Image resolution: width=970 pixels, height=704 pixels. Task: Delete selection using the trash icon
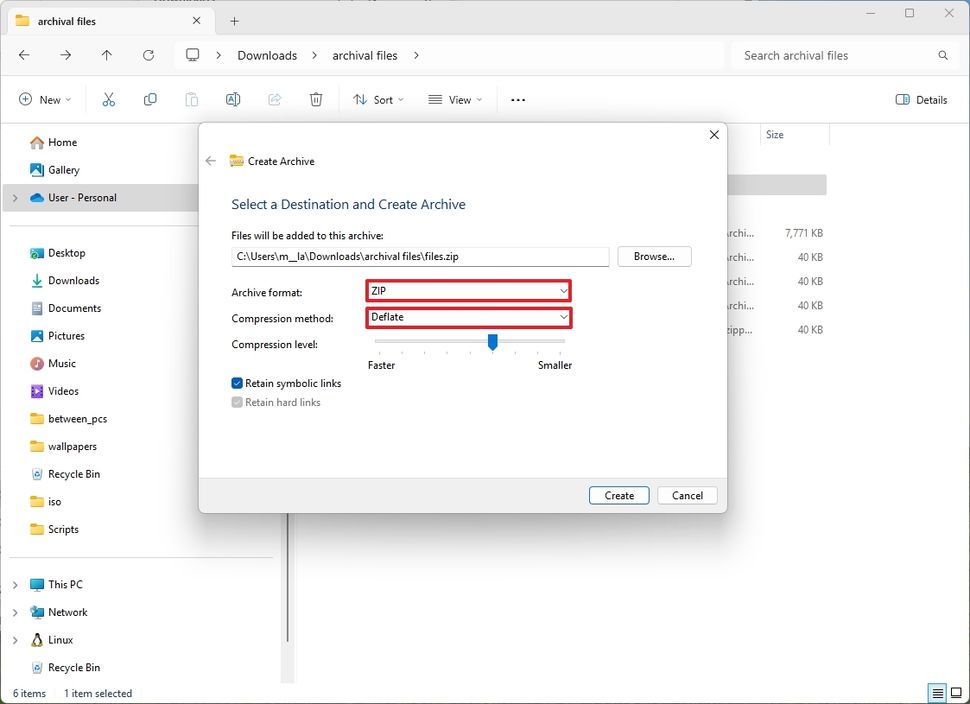pyautogui.click(x=316, y=99)
